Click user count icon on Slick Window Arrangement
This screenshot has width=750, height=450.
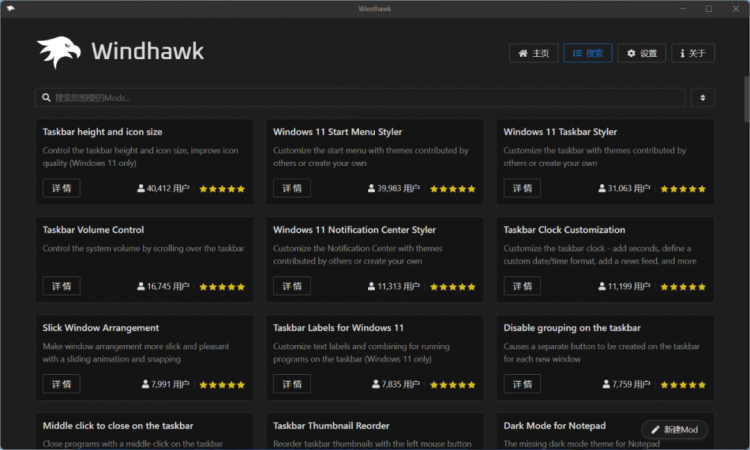click(145, 384)
